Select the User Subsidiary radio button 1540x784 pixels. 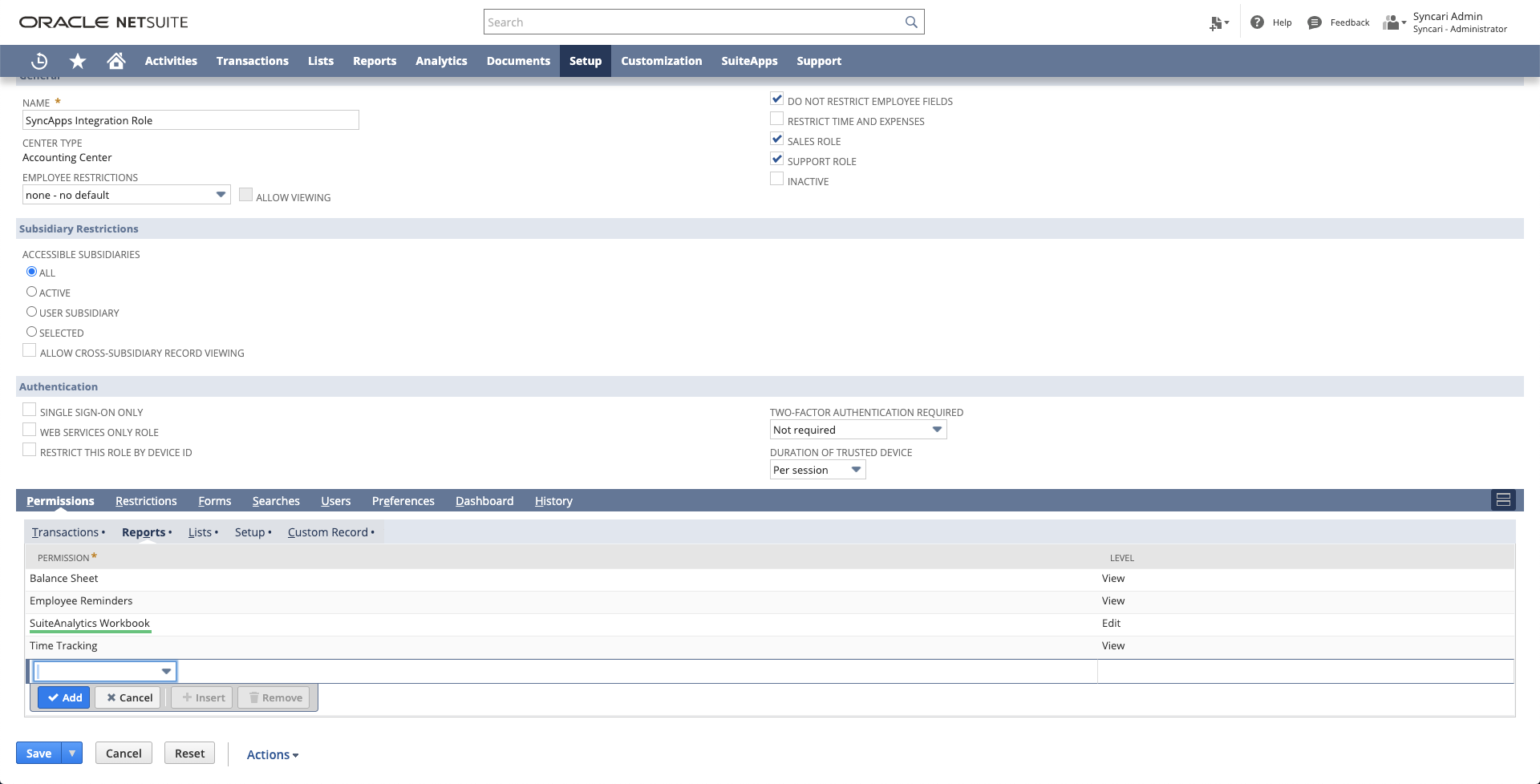click(x=32, y=312)
